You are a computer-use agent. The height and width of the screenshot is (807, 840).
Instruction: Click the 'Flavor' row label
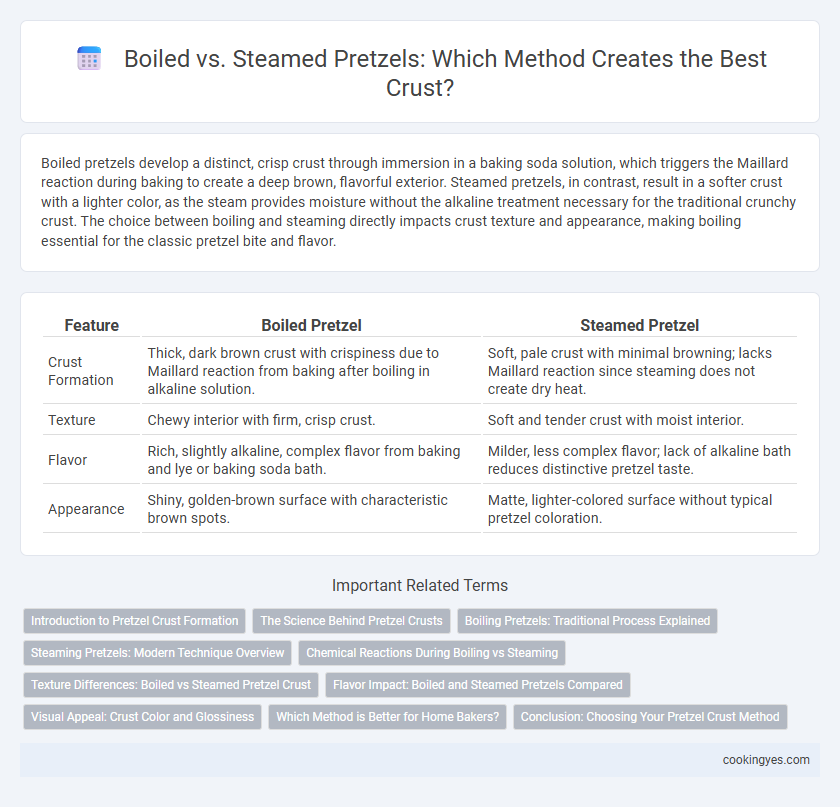coord(68,460)
